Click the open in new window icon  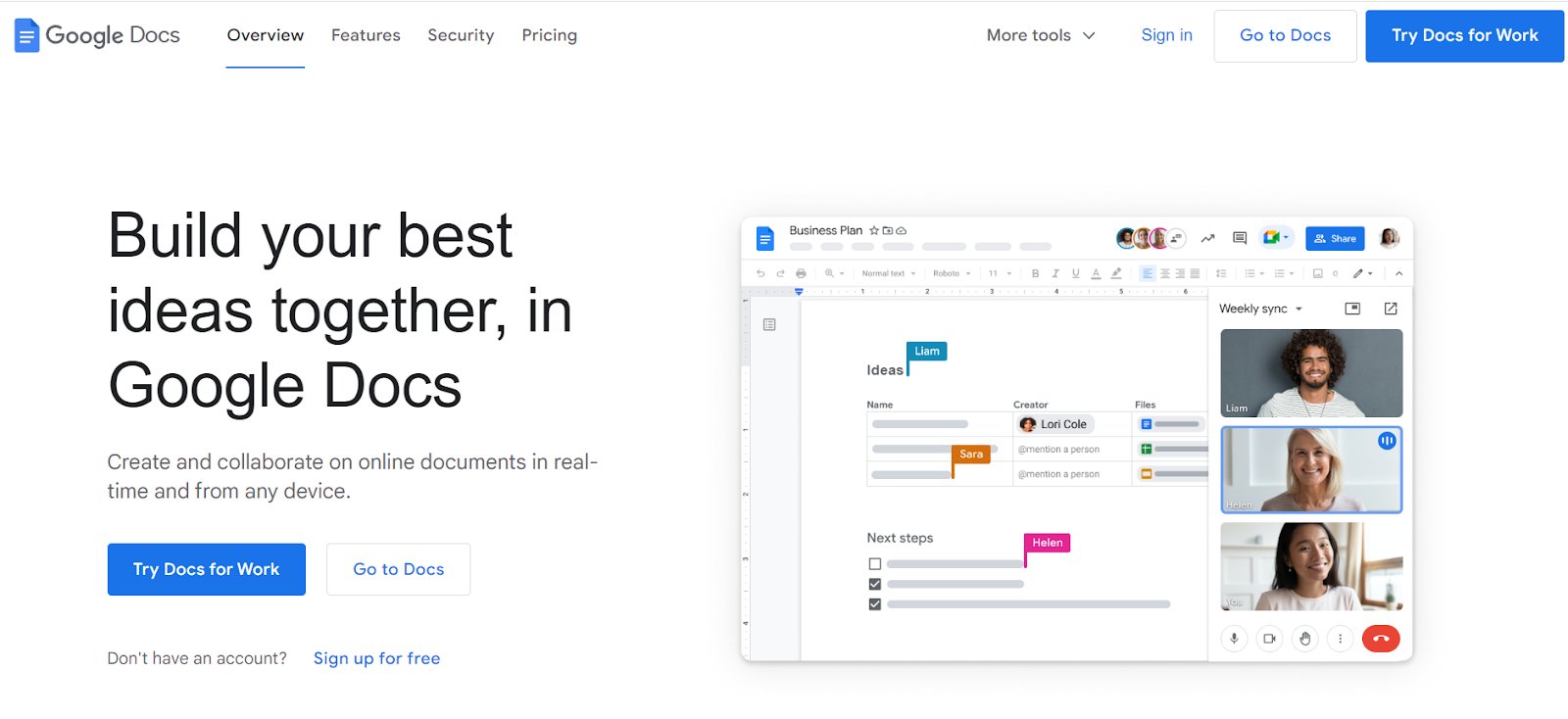[x=1391, y=309]
